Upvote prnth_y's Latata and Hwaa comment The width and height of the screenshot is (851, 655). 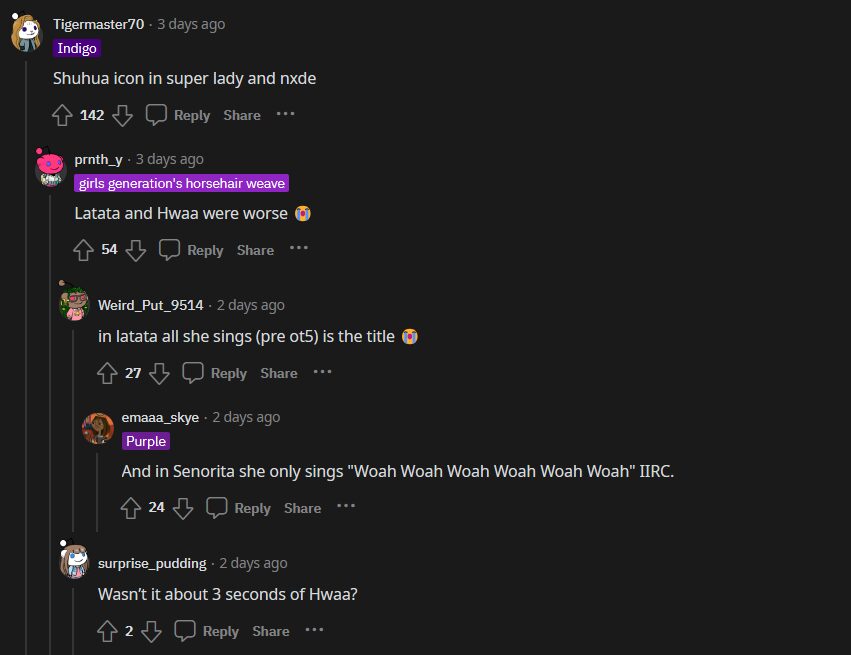coord(83,250)
